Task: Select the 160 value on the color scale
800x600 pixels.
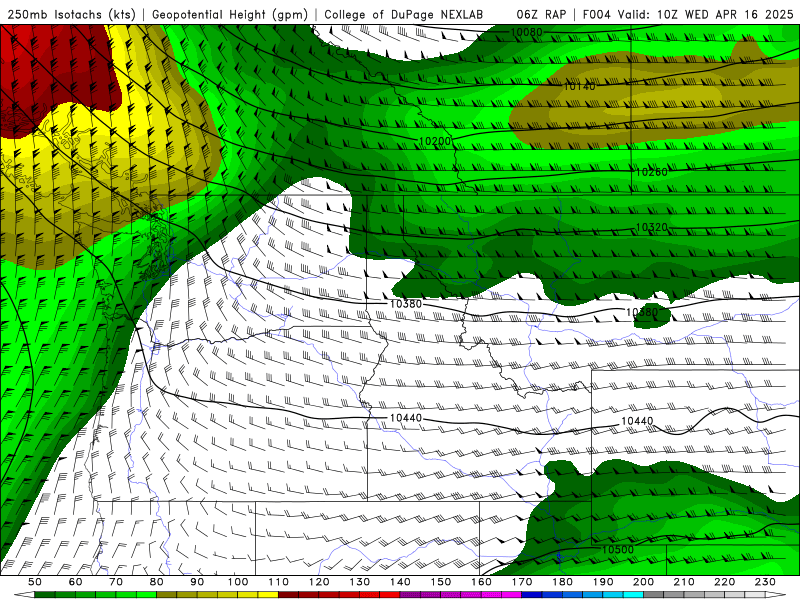Action: [x=481, y=582]
